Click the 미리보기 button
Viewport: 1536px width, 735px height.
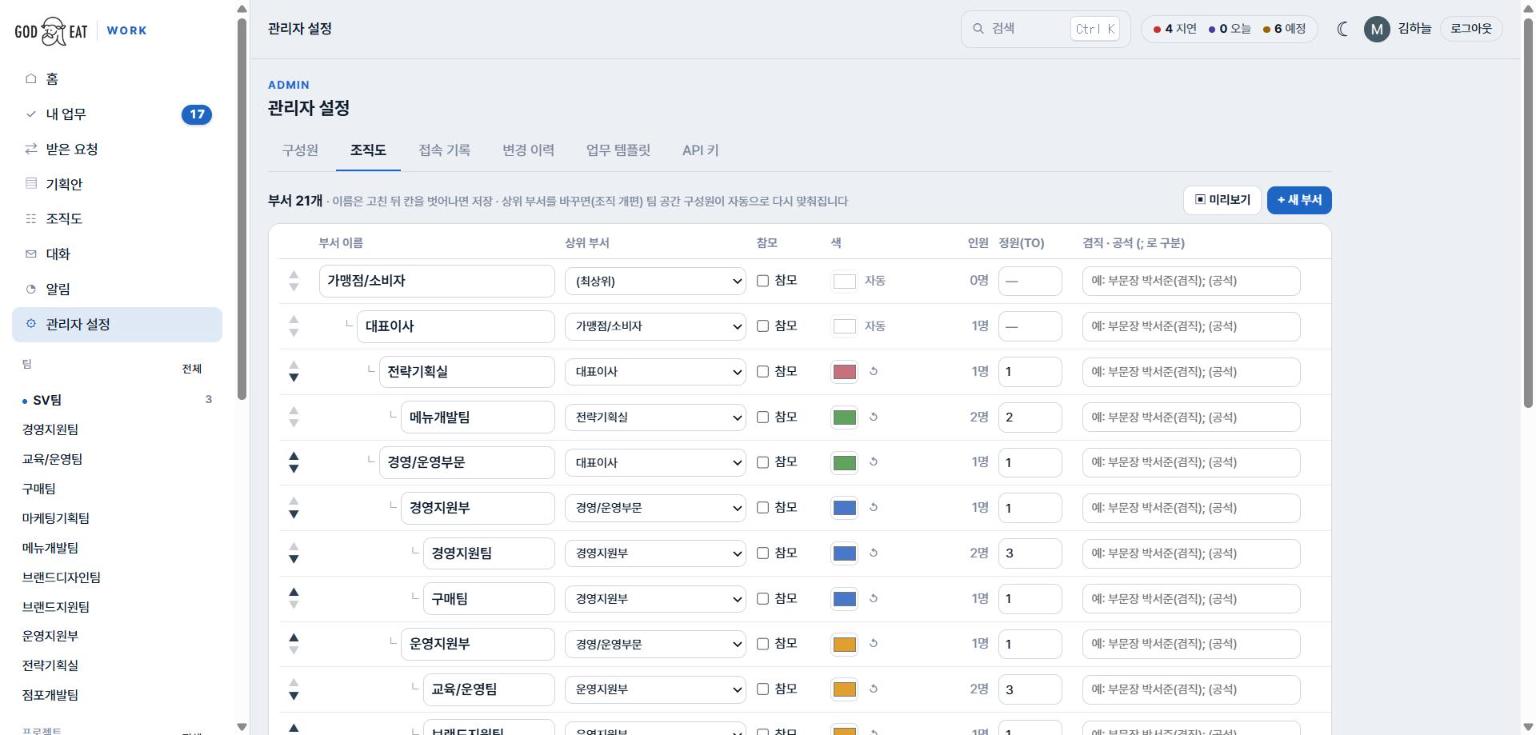(x=1222, y=200)
